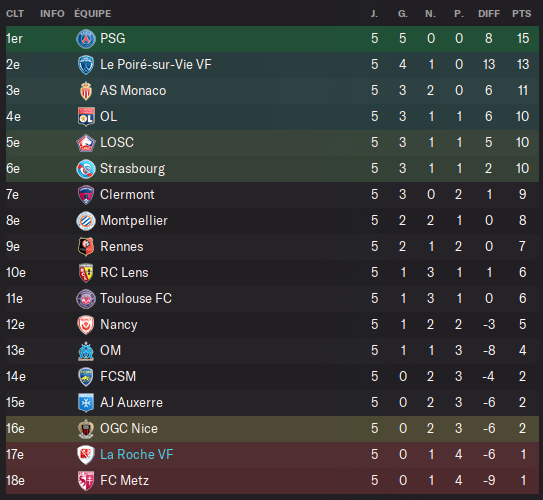Click the OGC Nice club badge
The image size is (543, 500).
tap(86, 429)
